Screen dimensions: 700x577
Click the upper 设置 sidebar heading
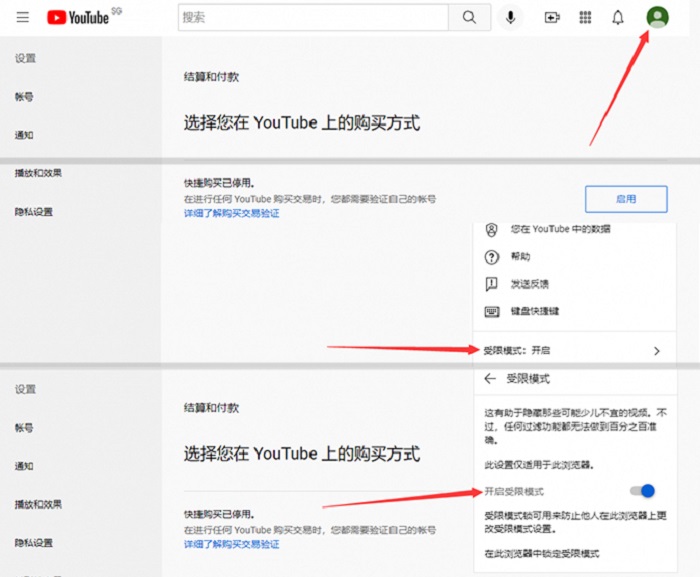click(x=25, y=58)
